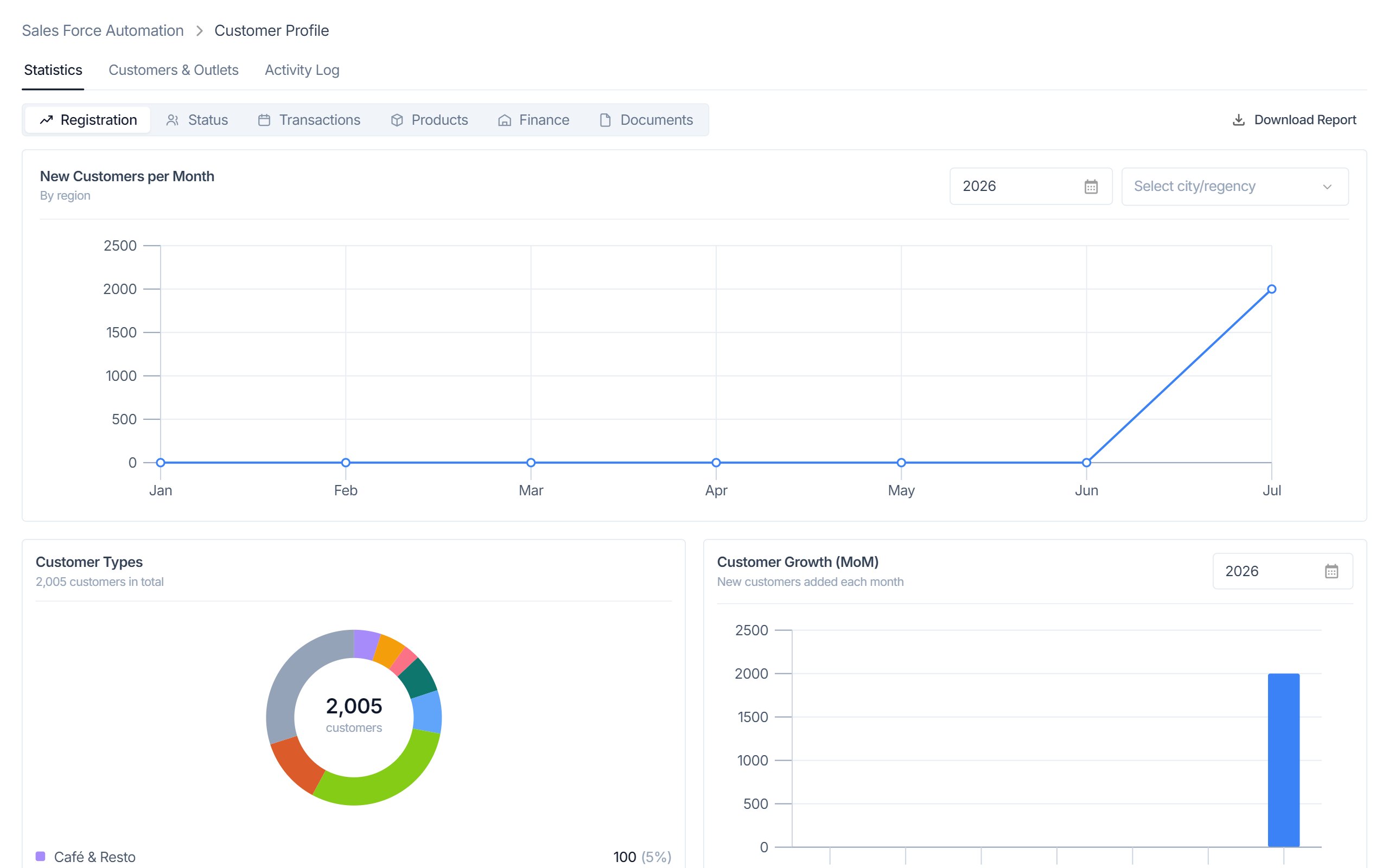Screen dimensions: 1389x868
Task: Click the Download Report arrow icon
Action: click(x=1239, y=120)
